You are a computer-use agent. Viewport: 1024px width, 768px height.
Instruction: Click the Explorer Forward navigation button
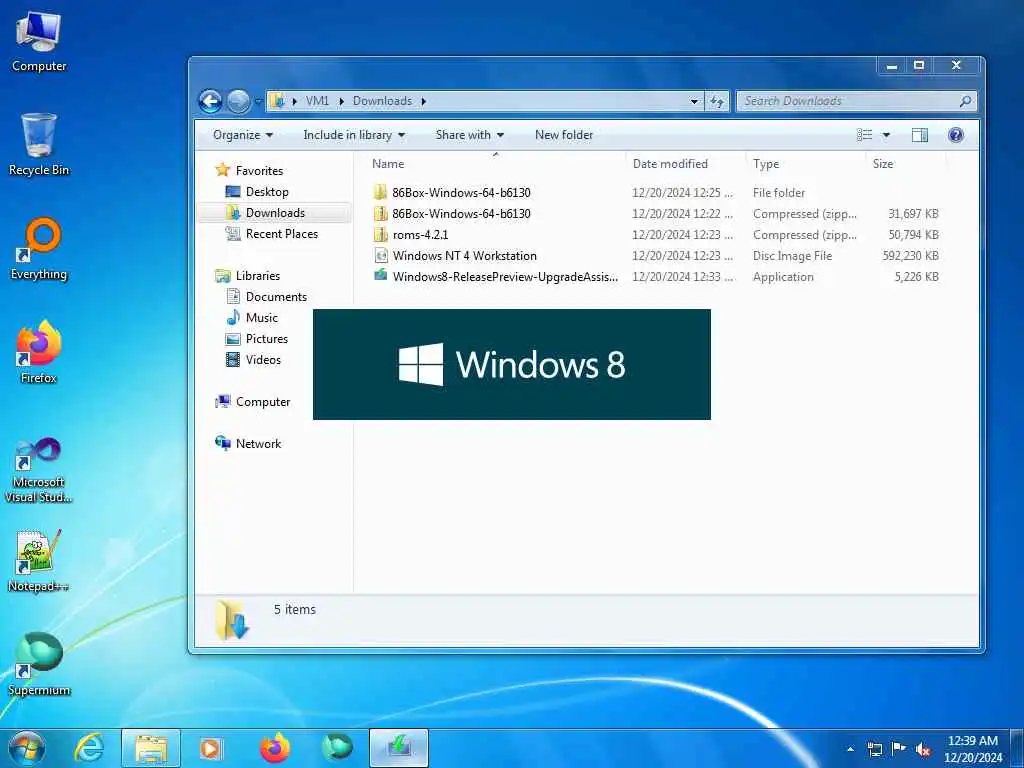[238, 101]
